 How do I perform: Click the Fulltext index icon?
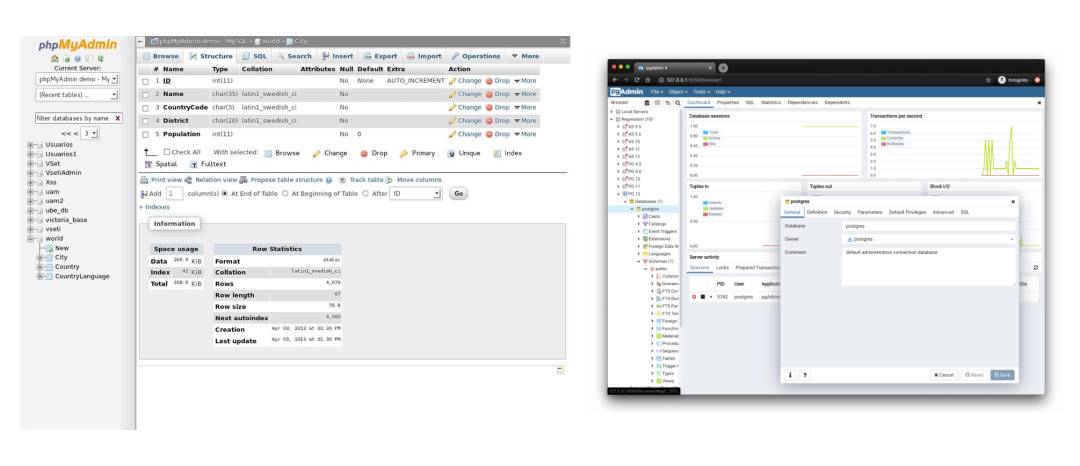[194, 165]
